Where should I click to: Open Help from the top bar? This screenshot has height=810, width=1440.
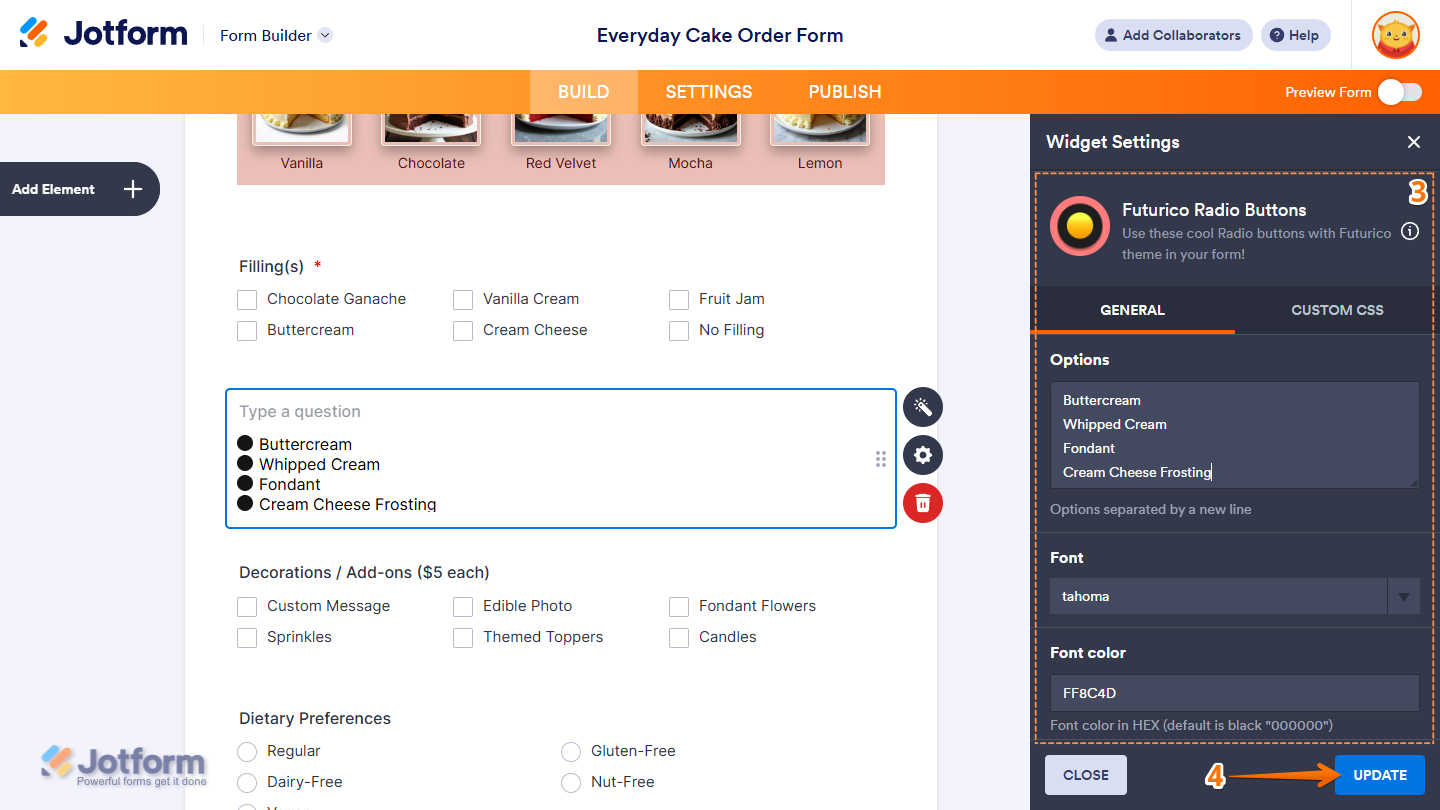1295,35
